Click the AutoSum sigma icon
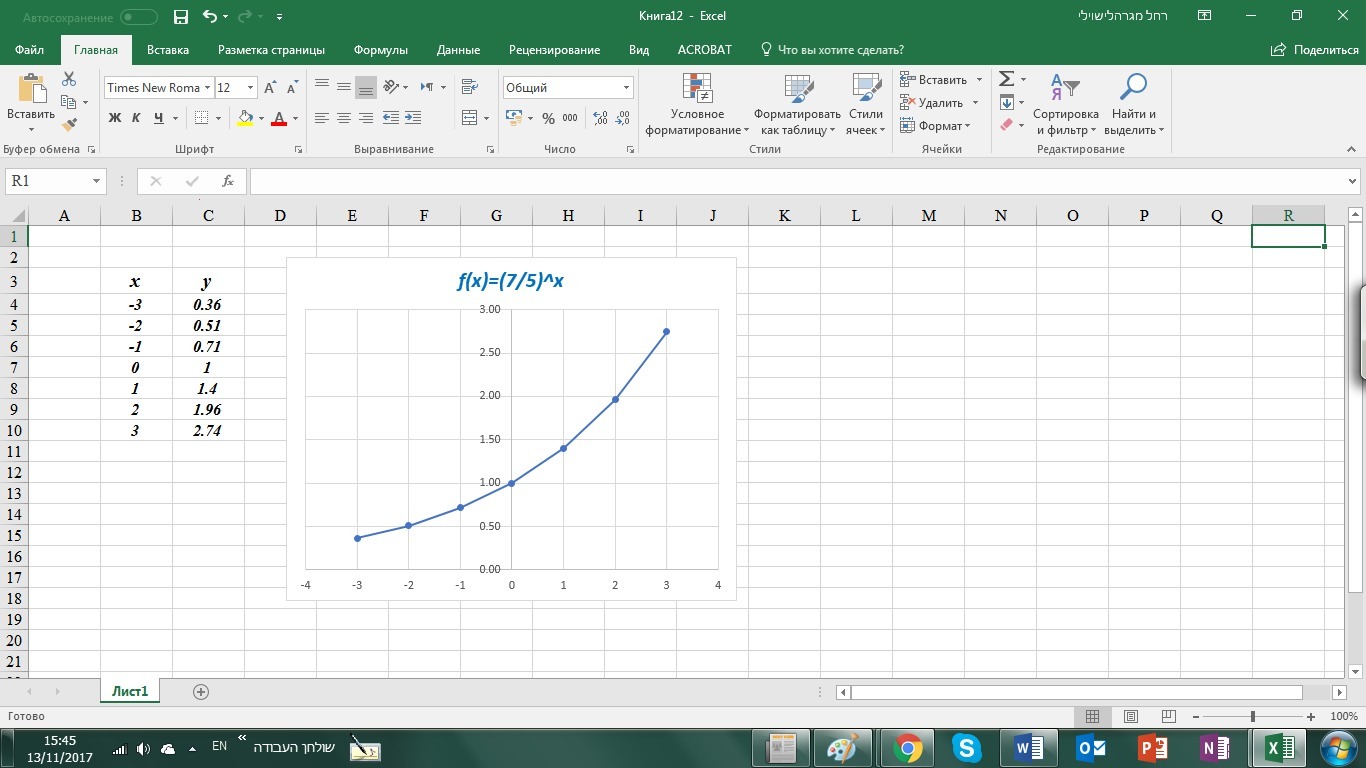 (1007, 79)
